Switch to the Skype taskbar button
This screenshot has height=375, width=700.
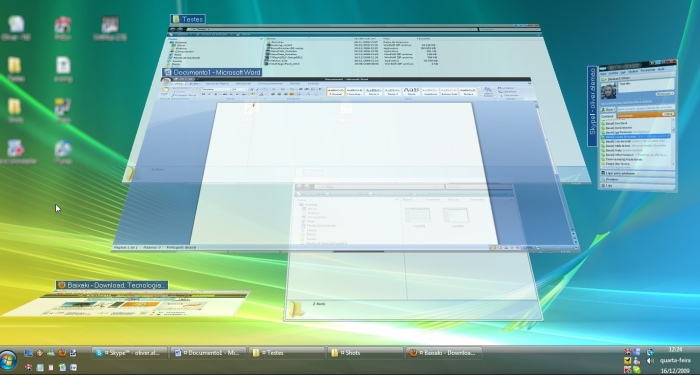tap(130, 353)
